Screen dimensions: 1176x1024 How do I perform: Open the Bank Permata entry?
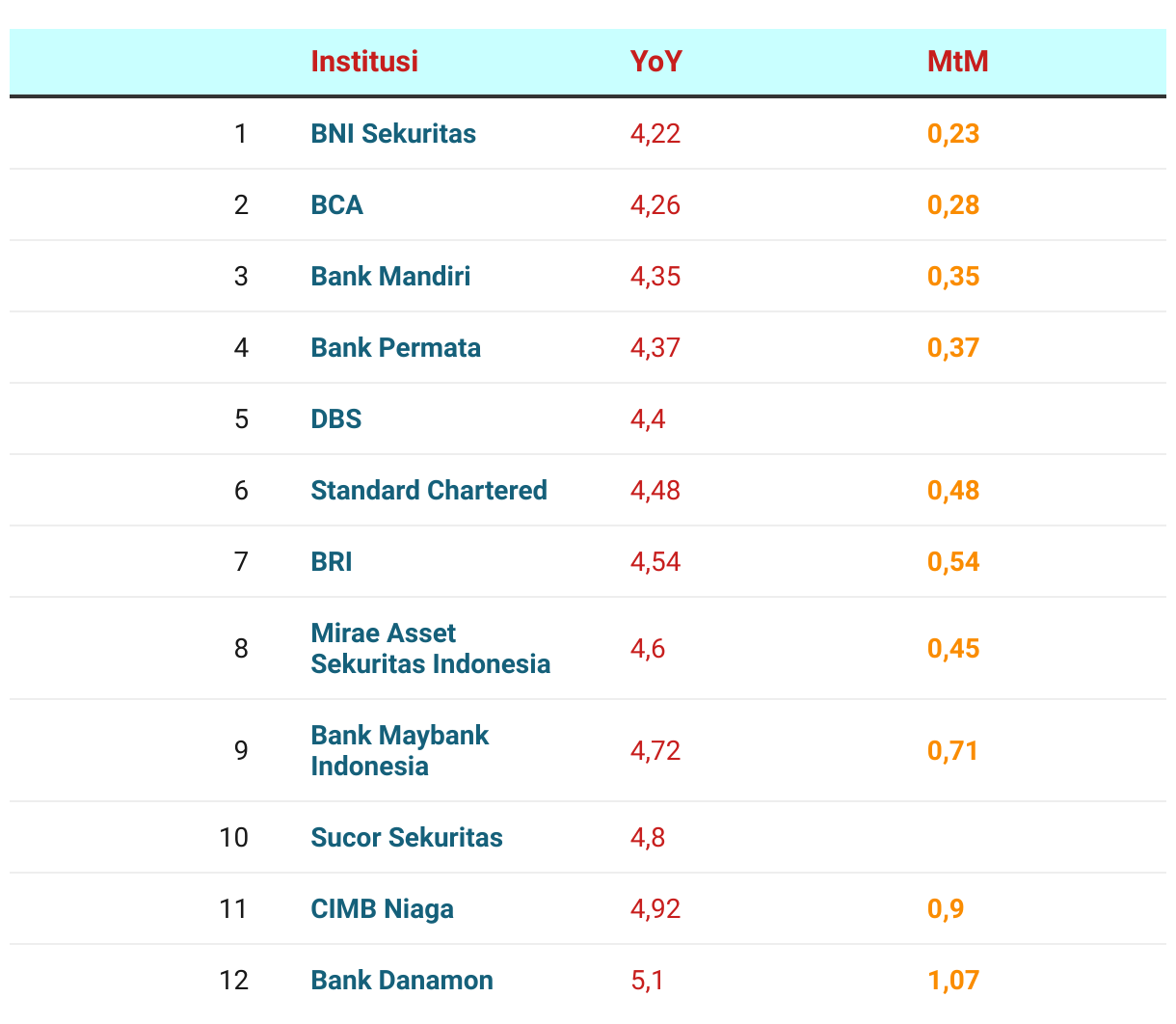(x=395, y=347)
